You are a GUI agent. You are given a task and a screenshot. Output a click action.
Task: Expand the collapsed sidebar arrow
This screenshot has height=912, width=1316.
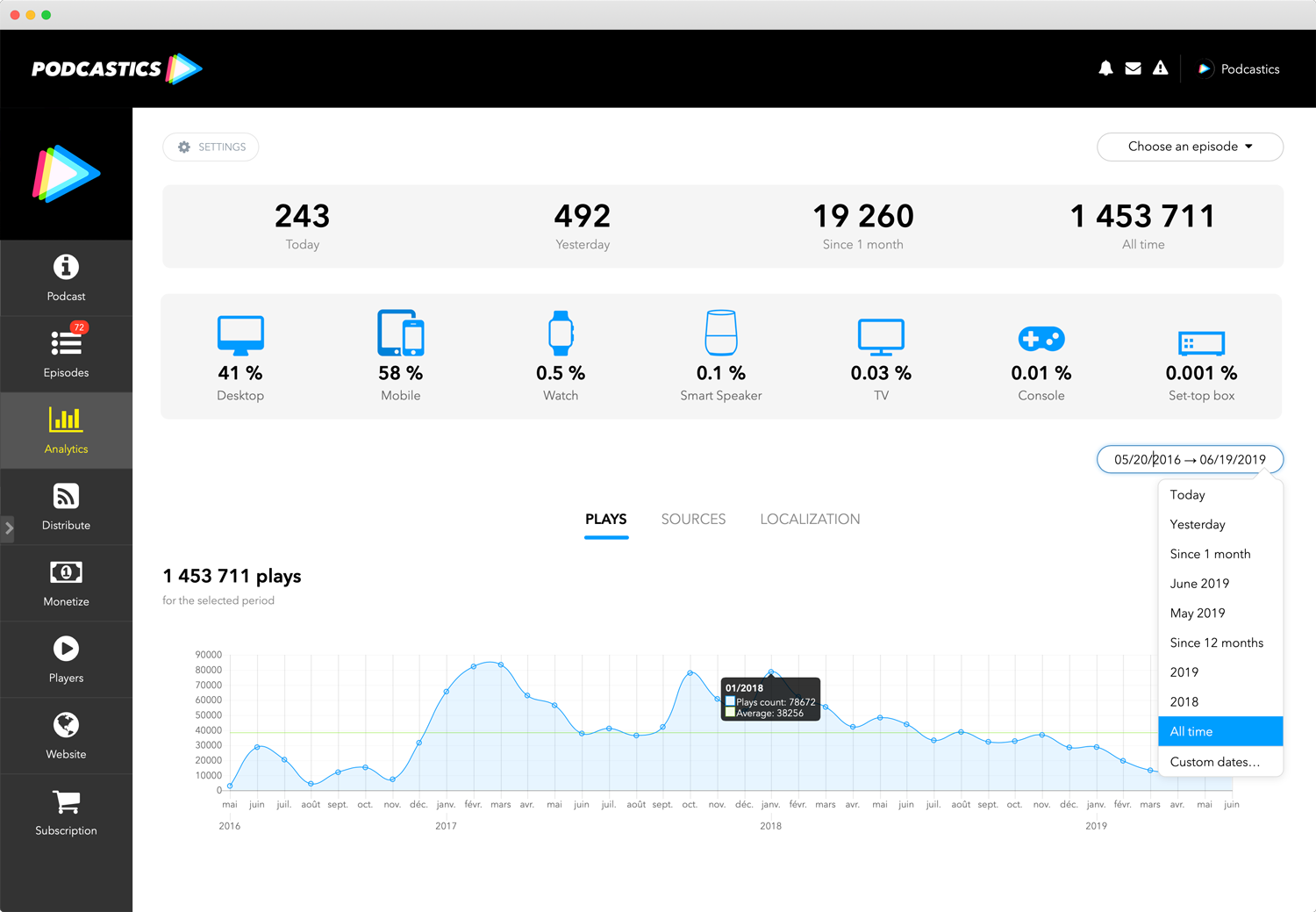coord(8,528)
